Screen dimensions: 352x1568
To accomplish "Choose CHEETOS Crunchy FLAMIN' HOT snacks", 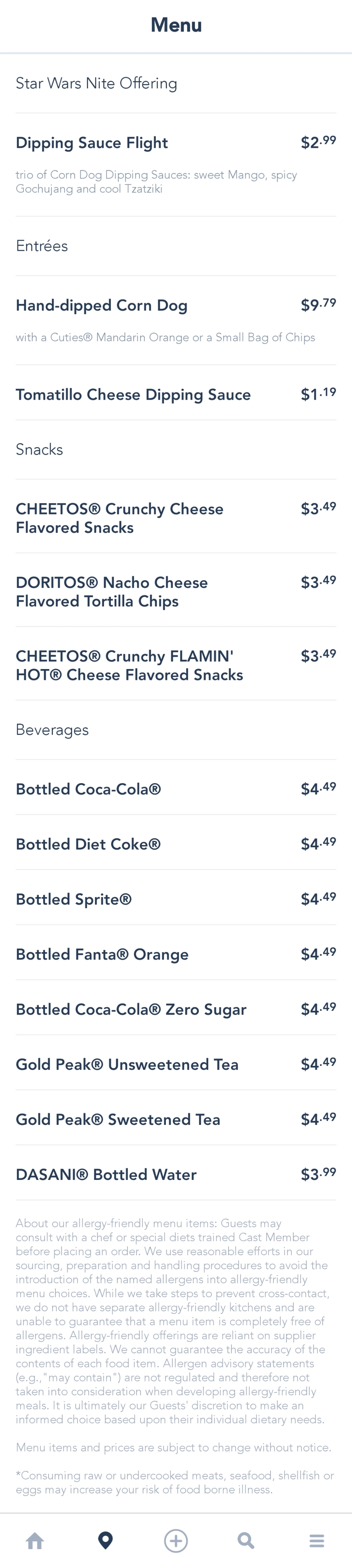I will 129,665.
